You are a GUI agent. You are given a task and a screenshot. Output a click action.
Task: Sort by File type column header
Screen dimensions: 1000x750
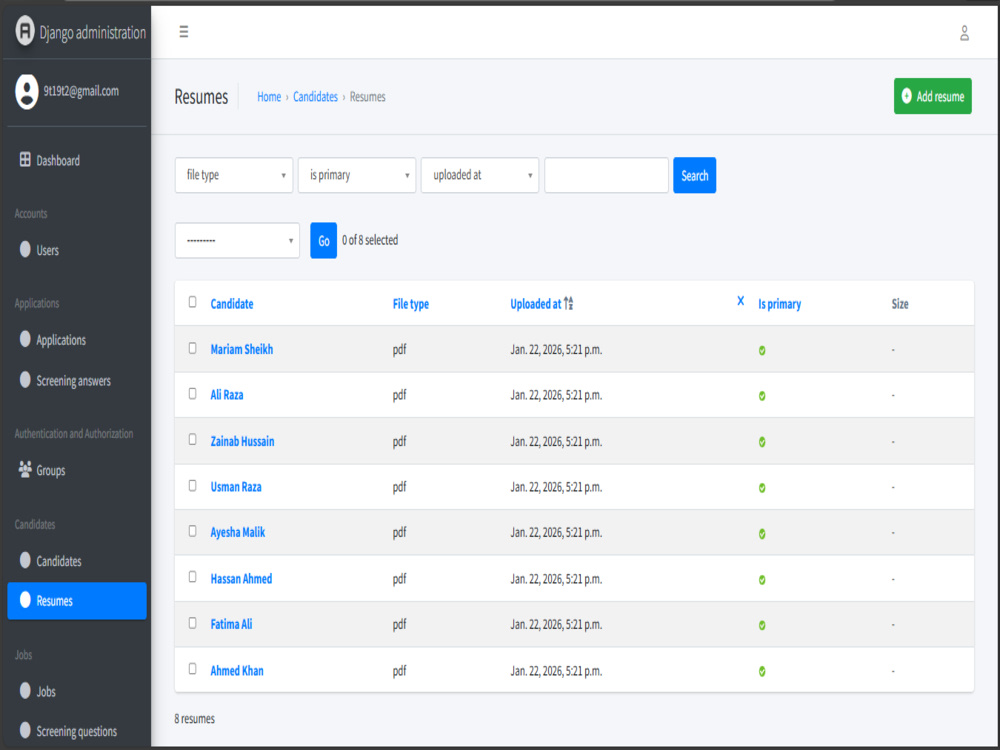pyautogui.click(x=411, y=304)
